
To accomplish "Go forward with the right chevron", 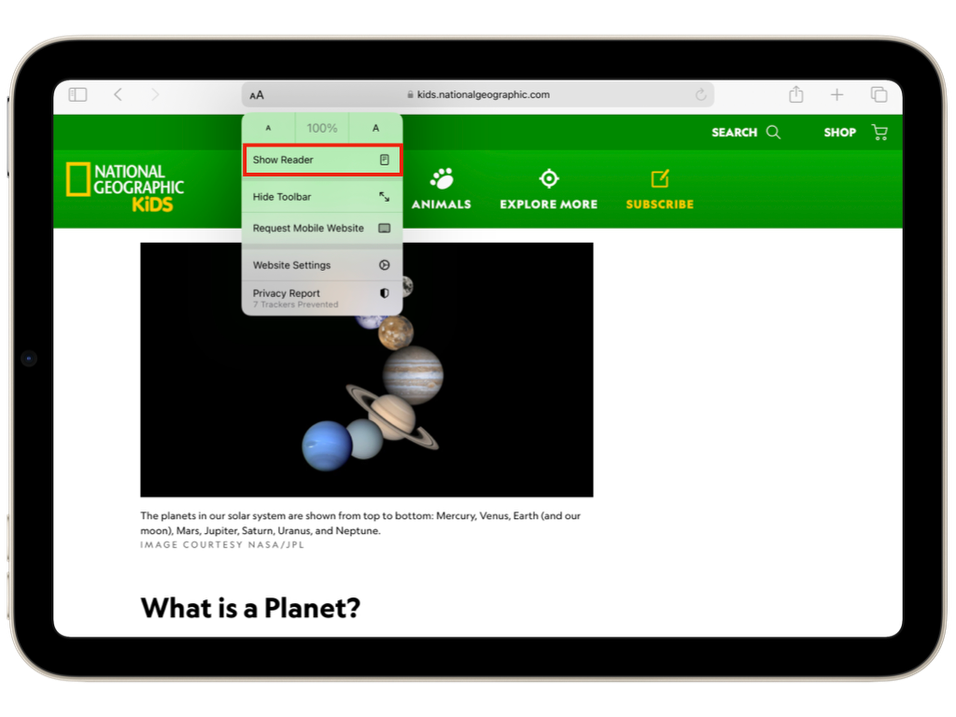I will pyautogui.click(x=155, y=95).
